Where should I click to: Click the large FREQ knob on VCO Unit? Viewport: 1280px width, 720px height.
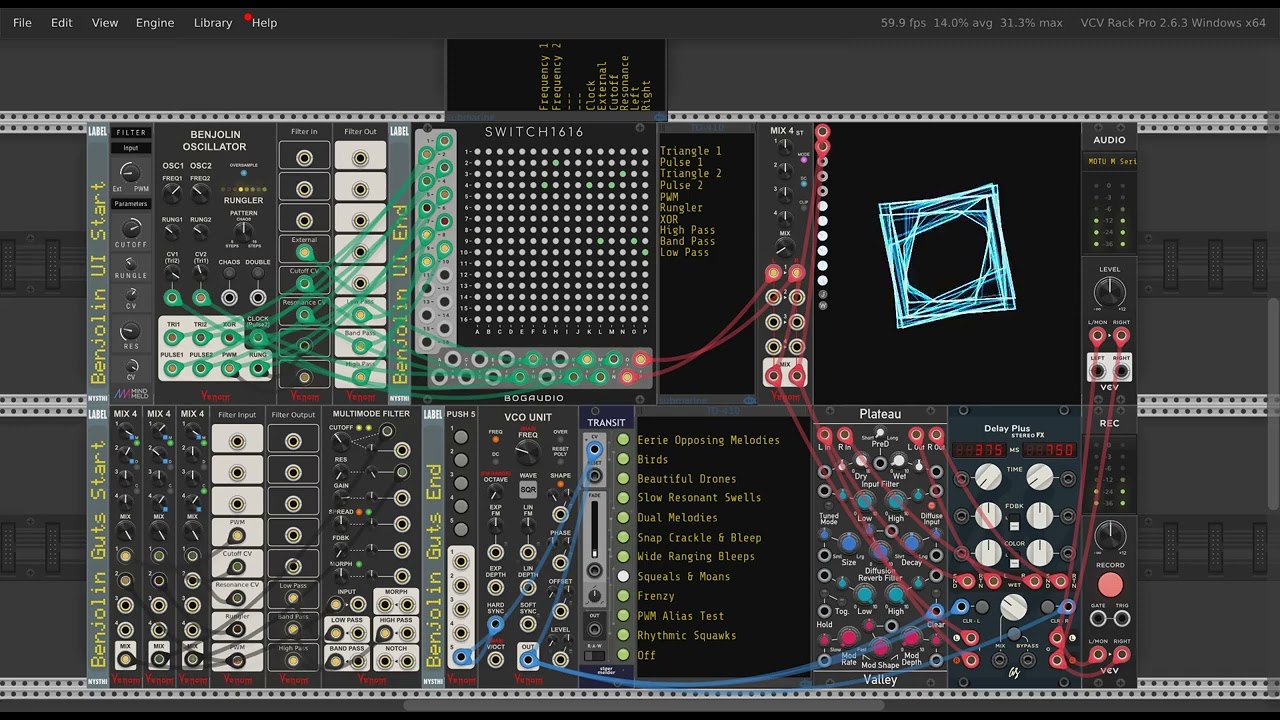pyautogui.click(x=528, y=454)
